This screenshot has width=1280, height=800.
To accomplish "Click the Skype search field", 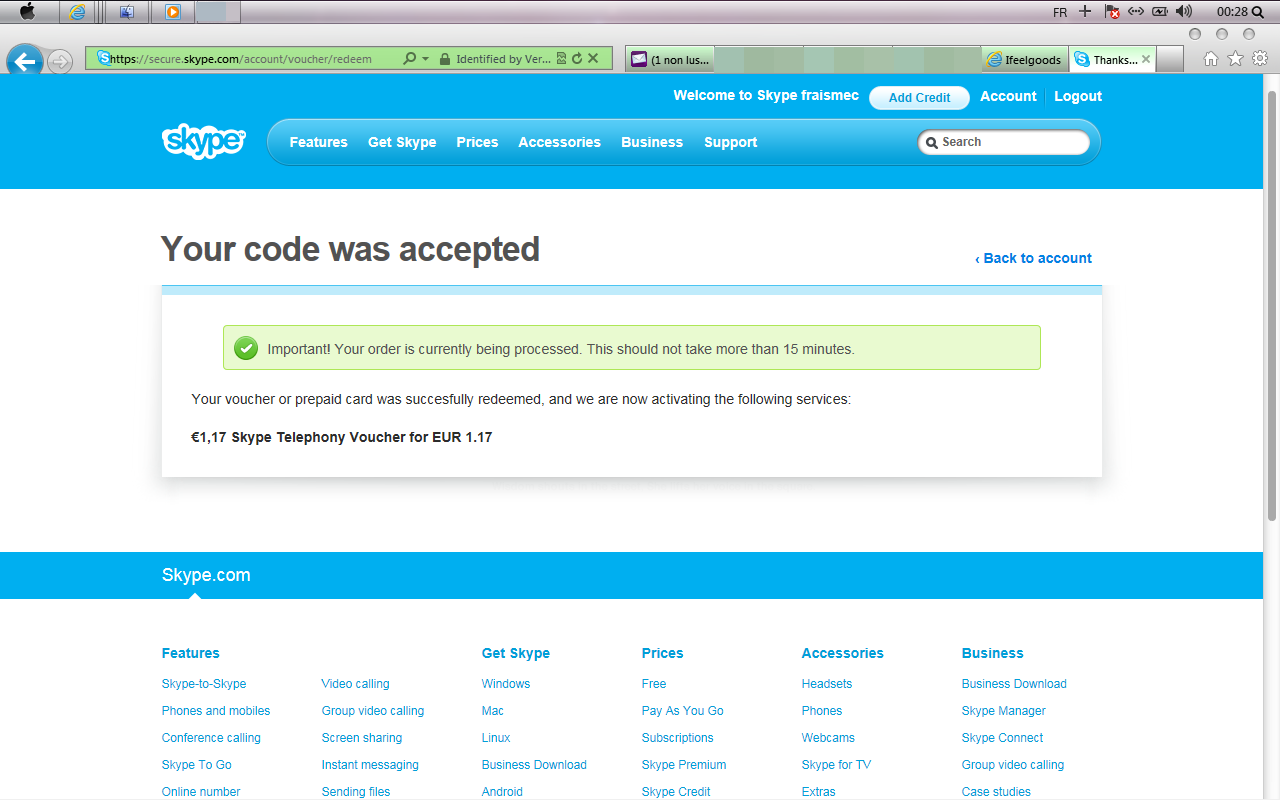I will coord(1004,142).
